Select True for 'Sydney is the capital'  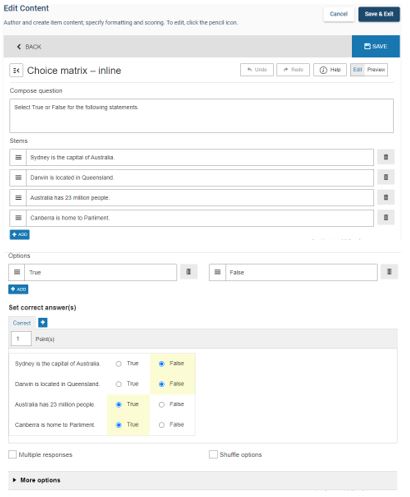(x=118, y=364)
